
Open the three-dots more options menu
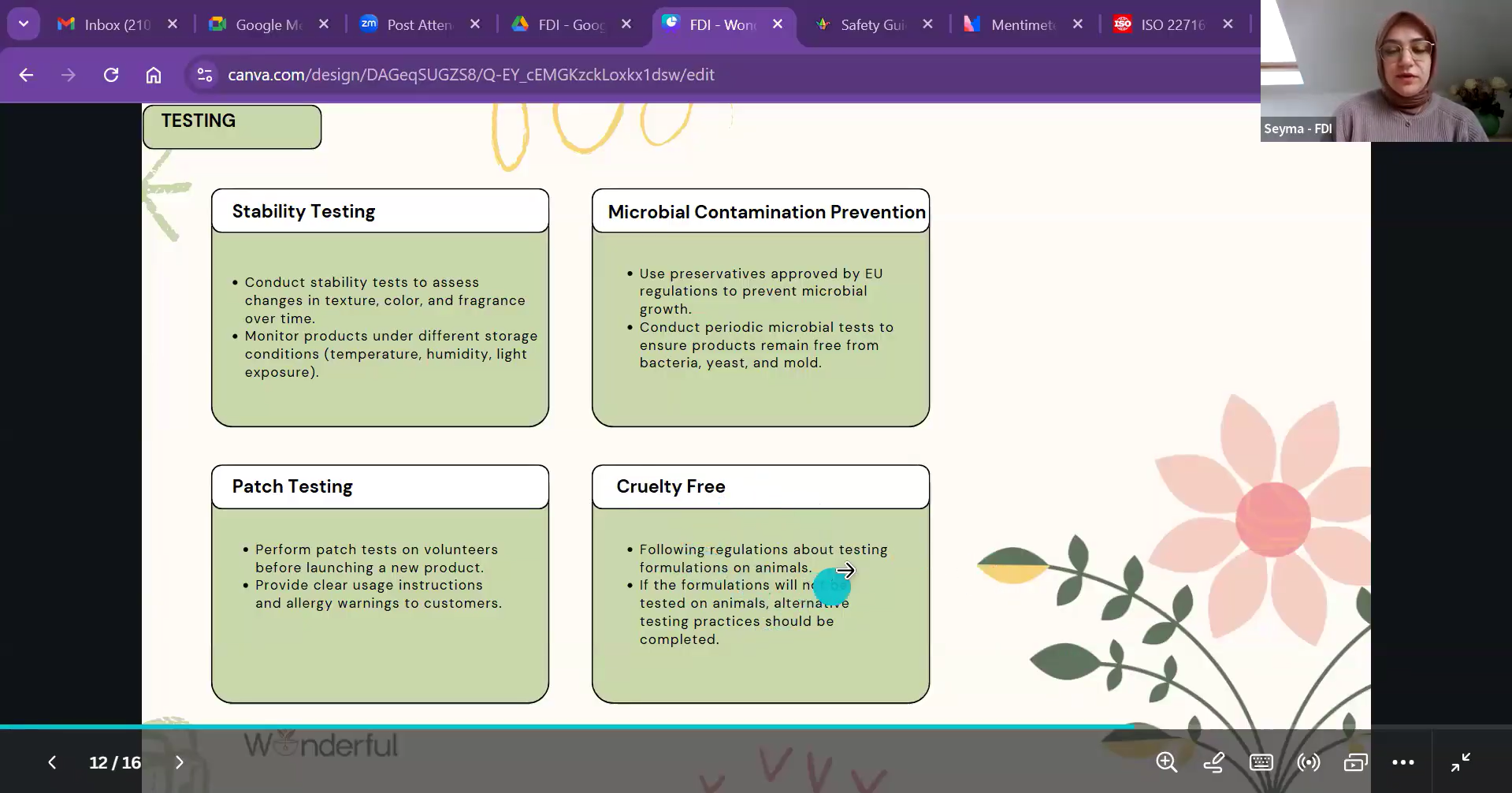pyautogui.click(x=1402, y=762)
